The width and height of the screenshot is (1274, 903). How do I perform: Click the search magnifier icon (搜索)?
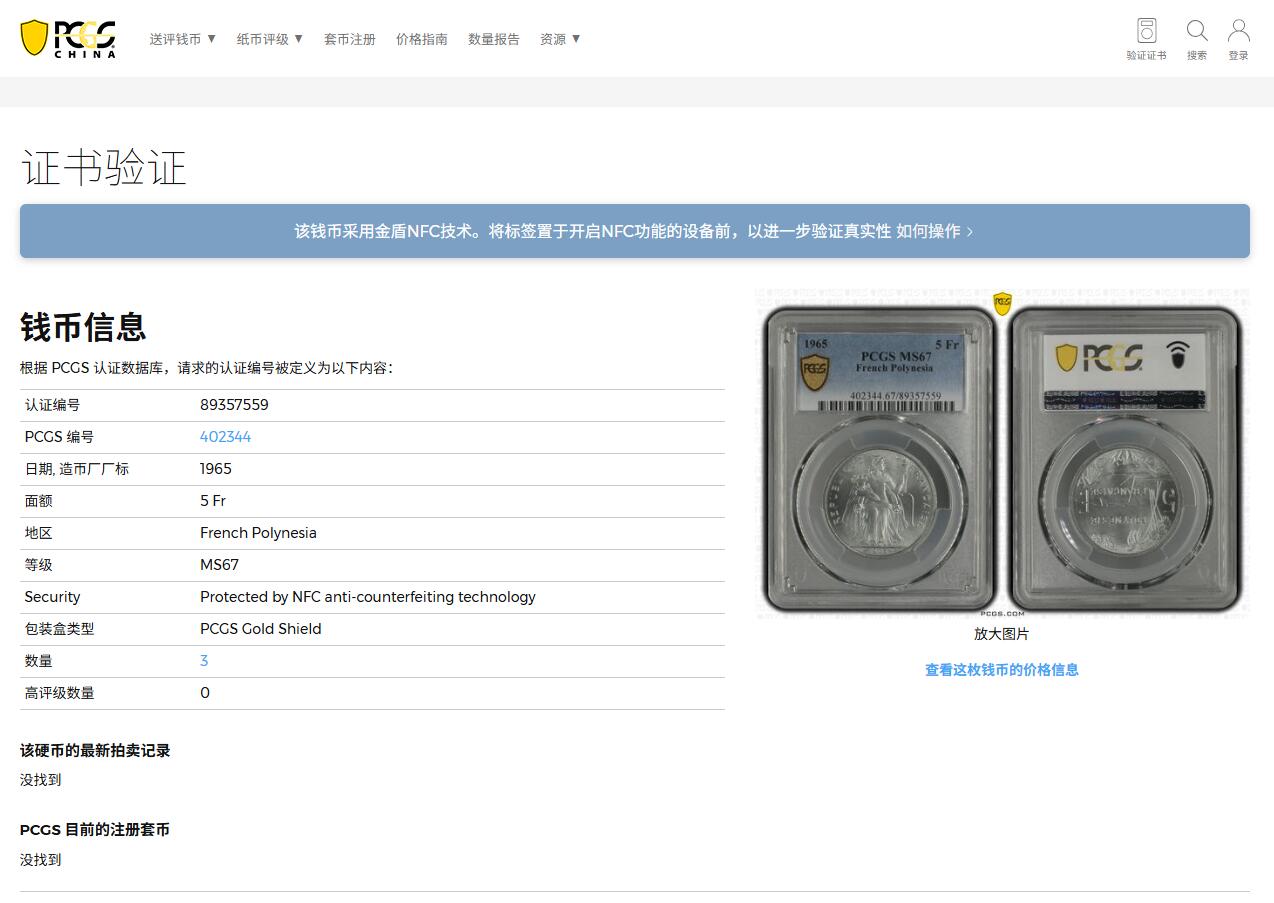tap(1196, 38)
